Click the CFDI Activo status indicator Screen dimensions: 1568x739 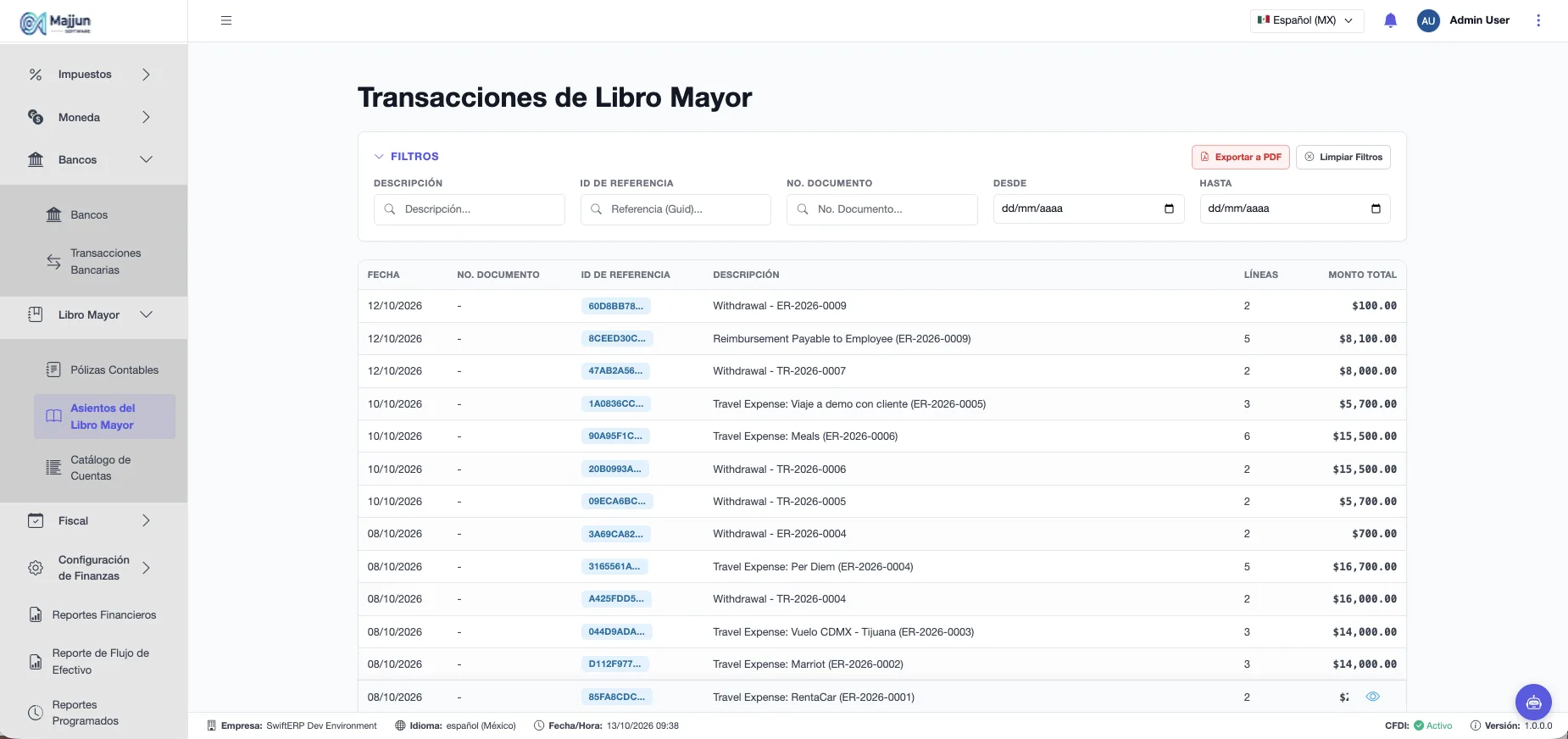pos(1418,725)
